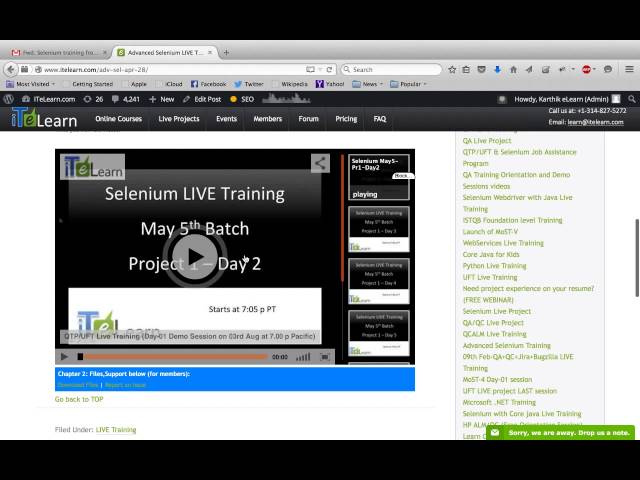Open a new tab with the plus button

pyautogui.click(x=226, y=52)
